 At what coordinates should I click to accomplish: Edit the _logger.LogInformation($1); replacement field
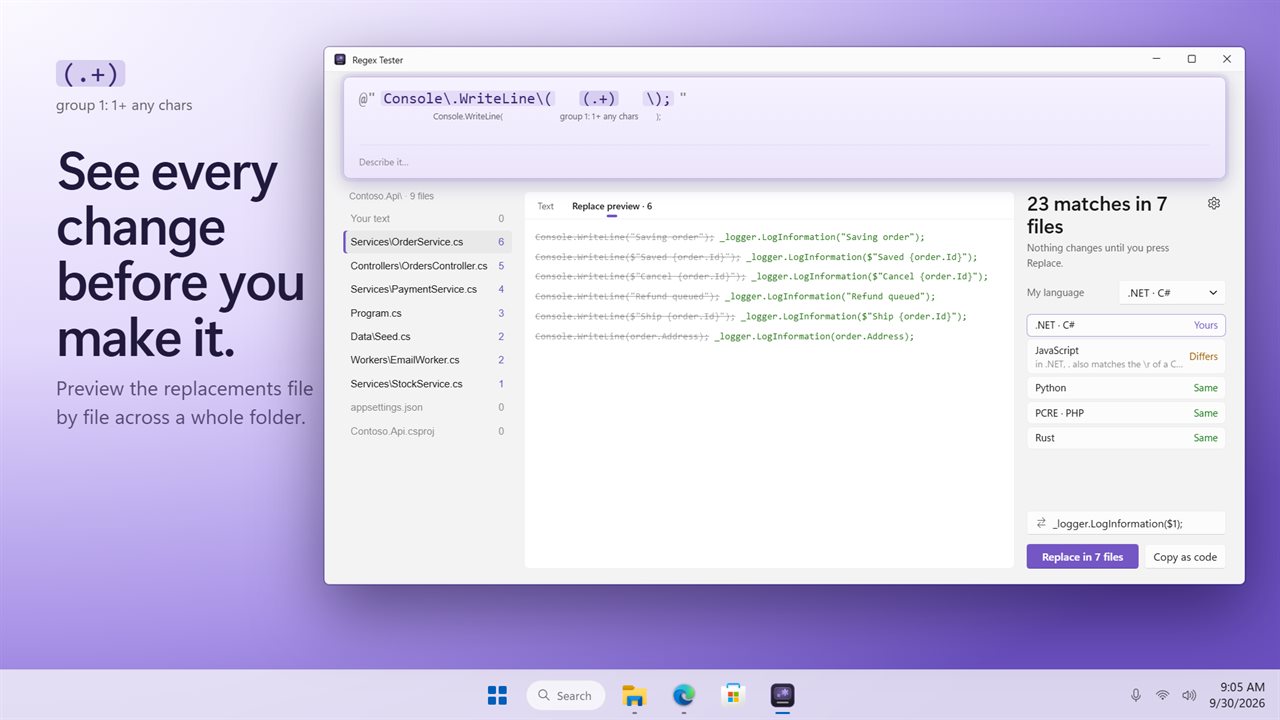coord(1126,523)
